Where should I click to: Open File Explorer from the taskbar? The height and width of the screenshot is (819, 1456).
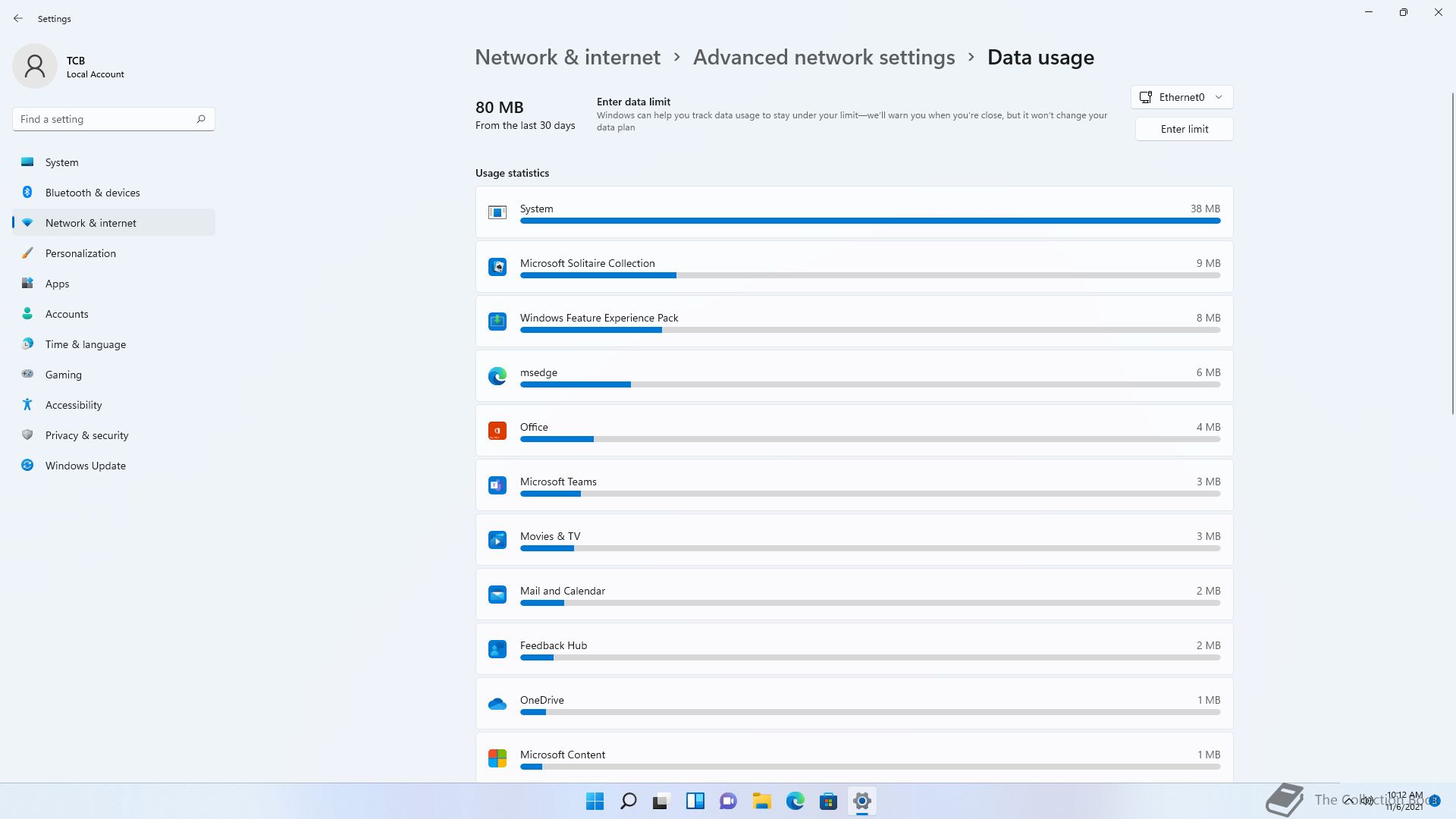[762, 801]
